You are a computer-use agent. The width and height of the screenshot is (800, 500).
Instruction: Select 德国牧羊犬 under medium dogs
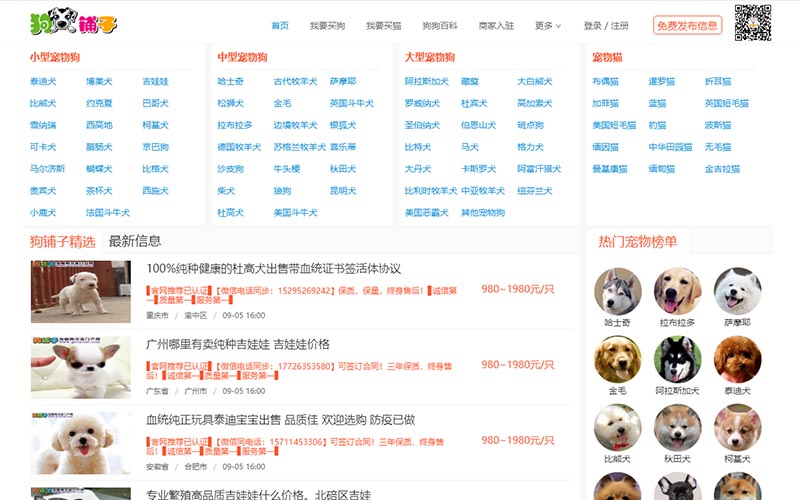tap(239, 147)
